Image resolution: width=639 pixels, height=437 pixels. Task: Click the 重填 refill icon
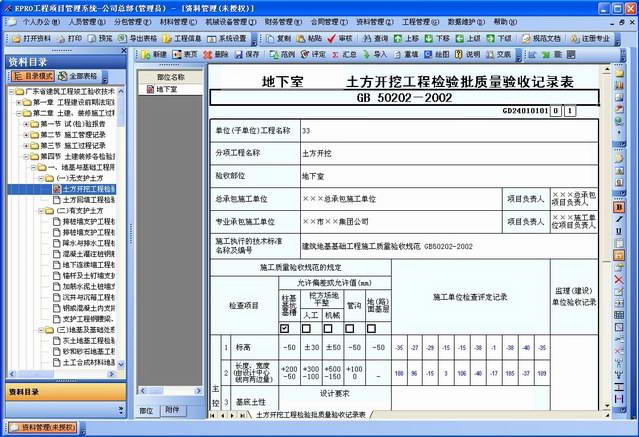[397, 55]
